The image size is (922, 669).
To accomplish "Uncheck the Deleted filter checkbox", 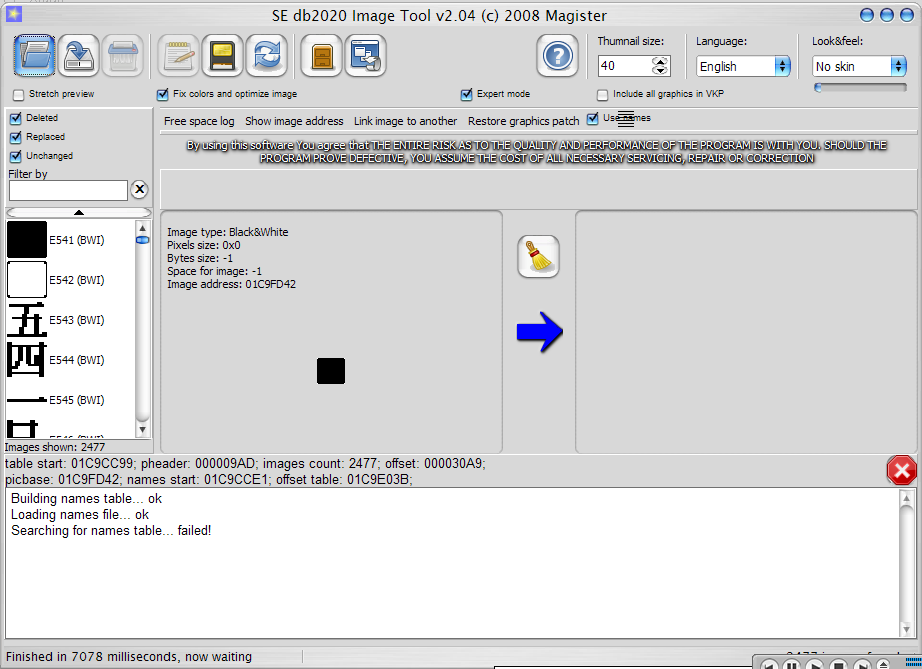I will (16, 118).
